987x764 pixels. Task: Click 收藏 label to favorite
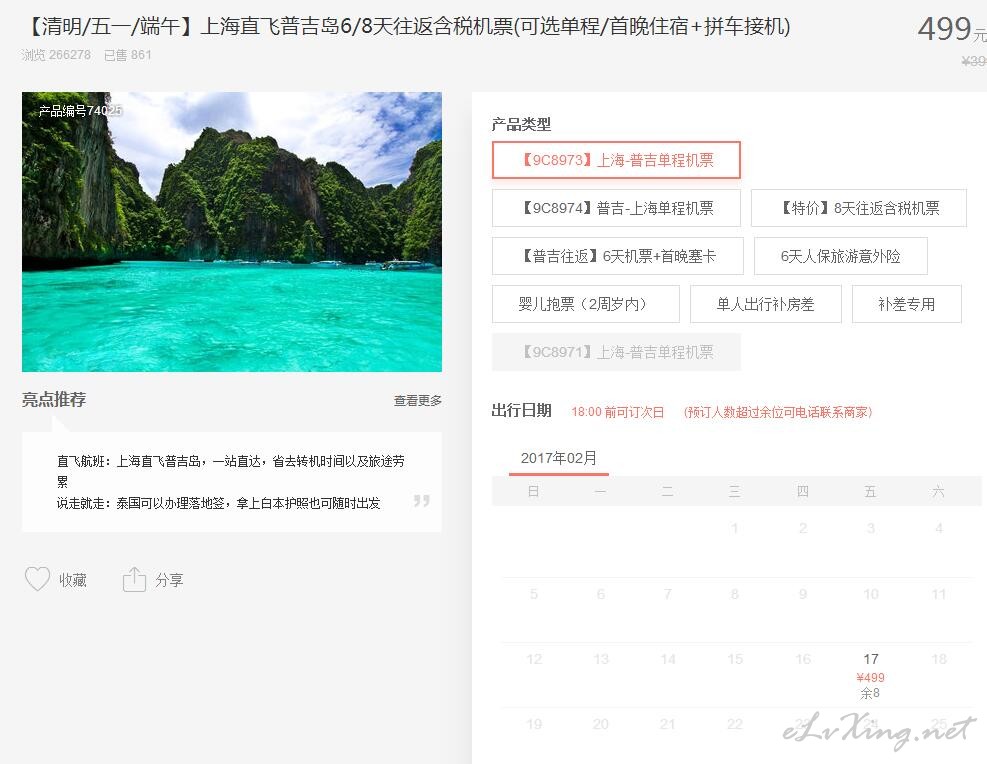pos(72,580)
